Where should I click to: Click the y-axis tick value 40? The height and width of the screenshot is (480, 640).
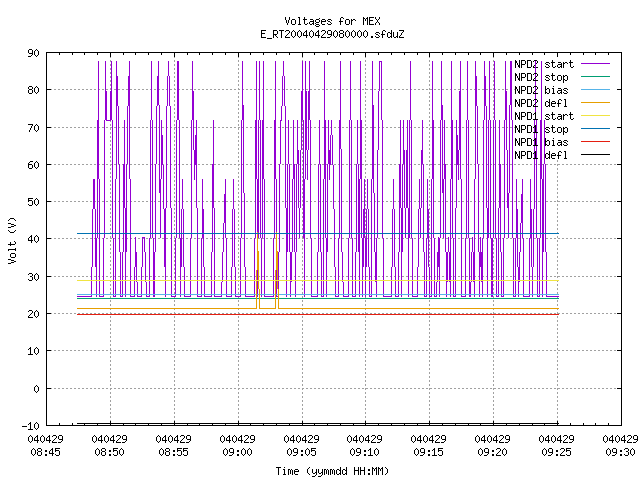33,239
